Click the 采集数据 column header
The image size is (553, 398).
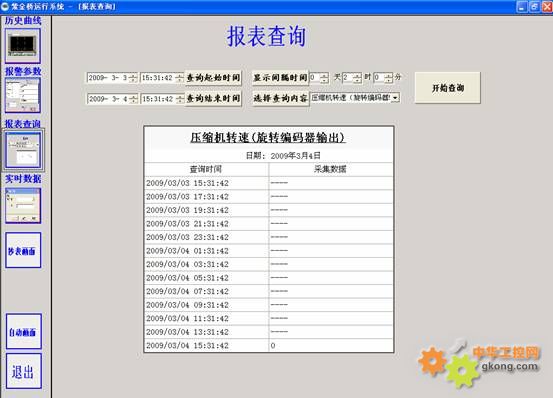(330, 169)
